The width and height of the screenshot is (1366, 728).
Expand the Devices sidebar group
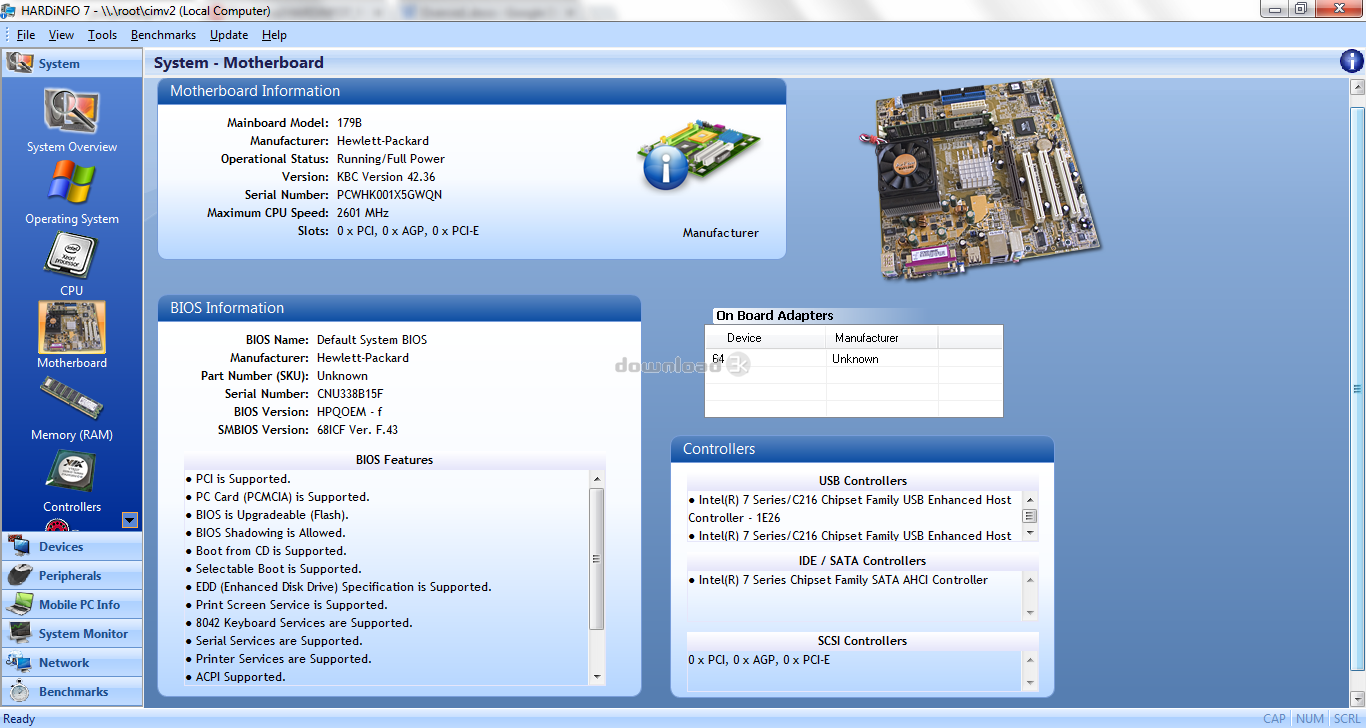point(72,547)
